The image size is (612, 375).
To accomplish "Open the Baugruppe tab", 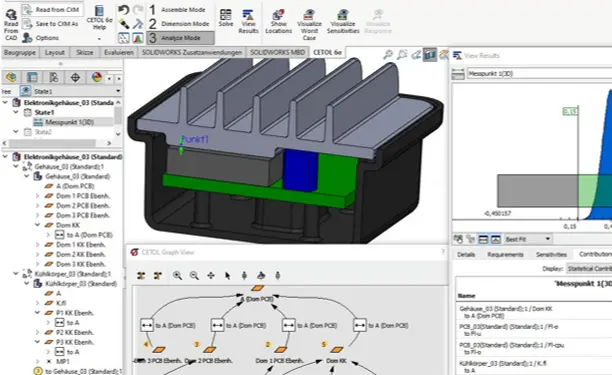I will 20,52.
